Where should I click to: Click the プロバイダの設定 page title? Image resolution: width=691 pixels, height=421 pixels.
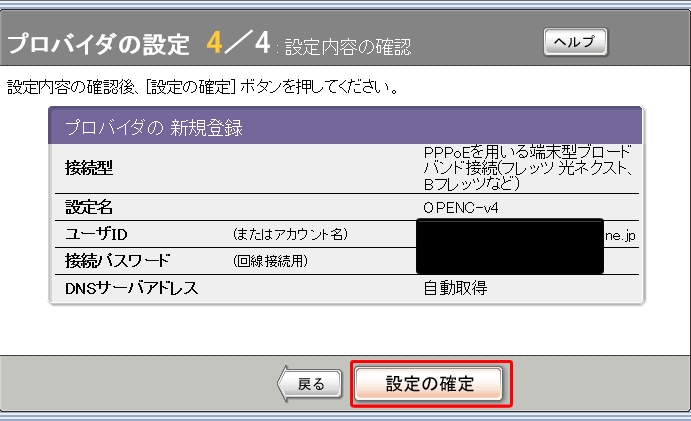(x=98, y=45)
